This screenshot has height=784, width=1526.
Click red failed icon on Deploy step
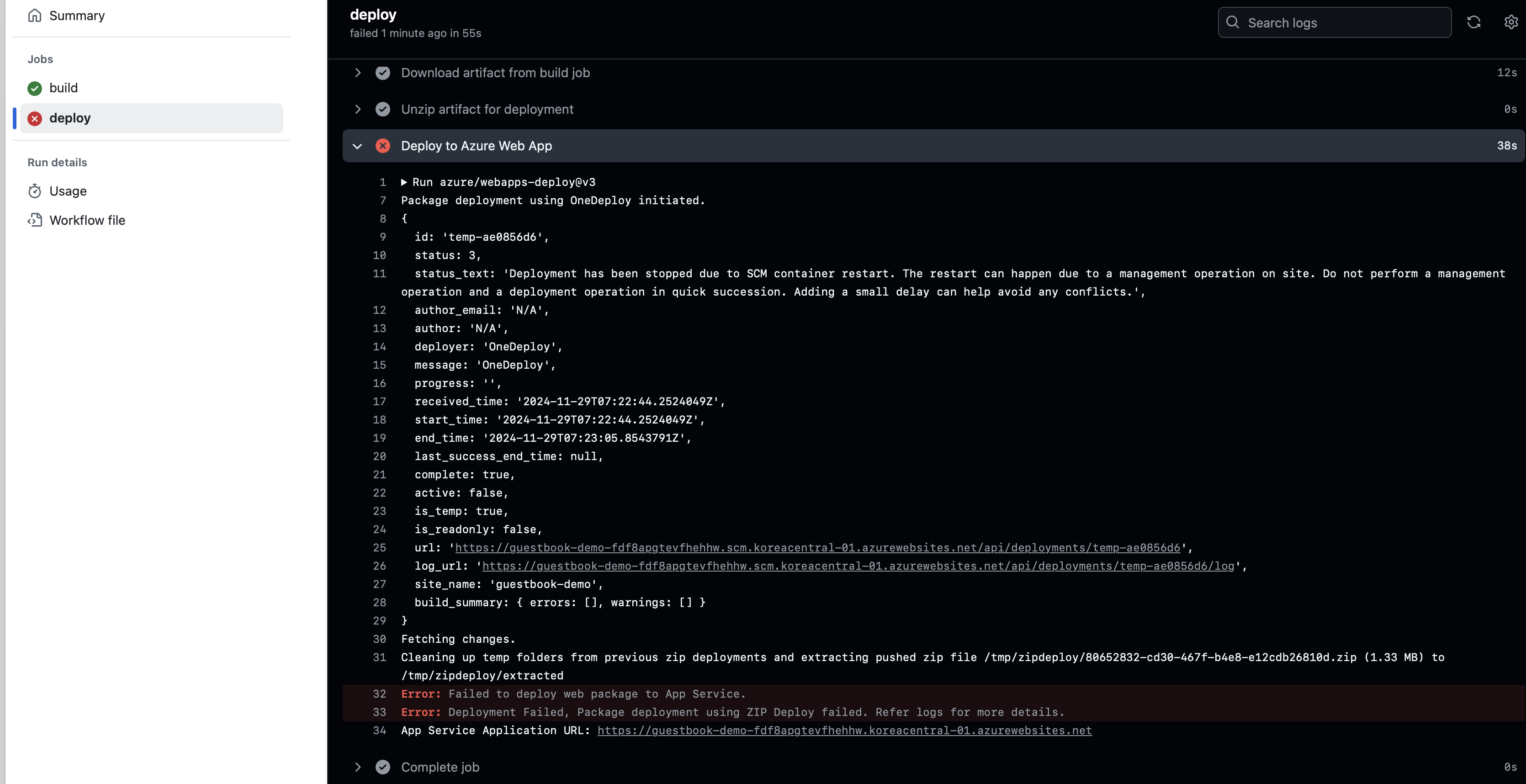[x=383, y=146]
